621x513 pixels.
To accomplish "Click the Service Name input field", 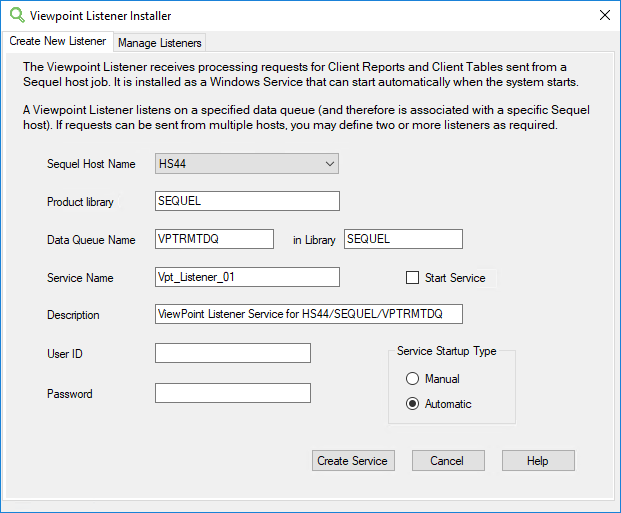I will pos(247,277).
